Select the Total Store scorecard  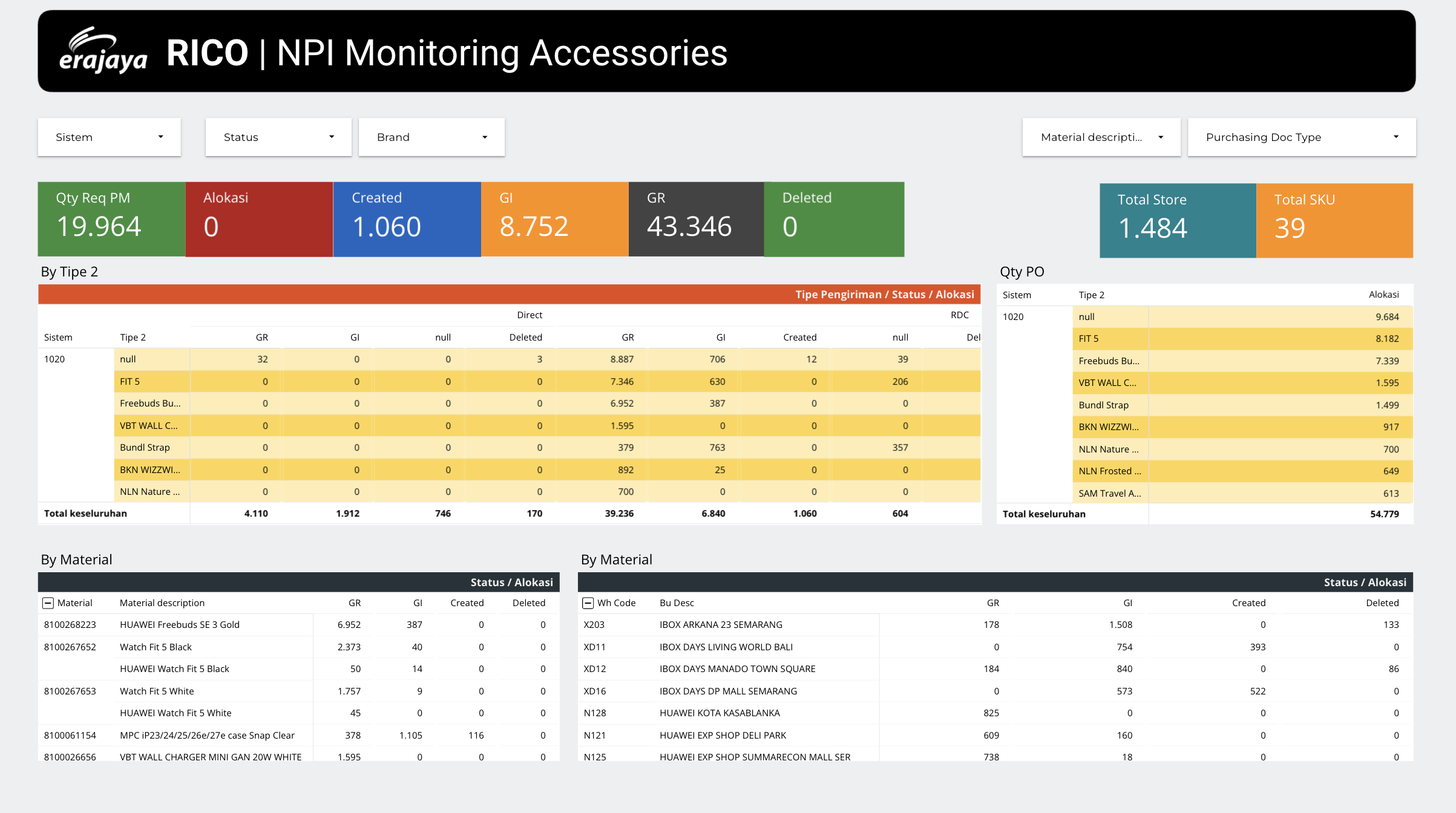1178,221
